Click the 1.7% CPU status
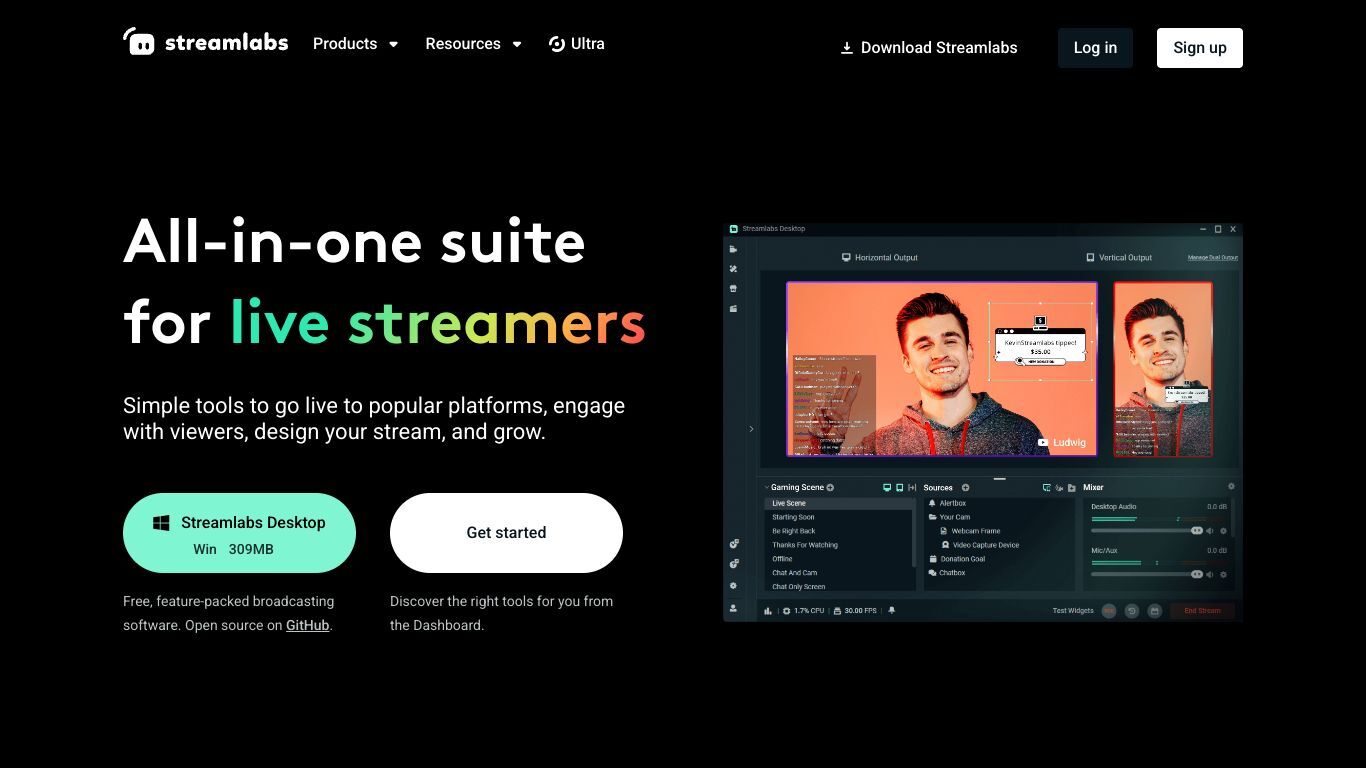Viewport: 1366px width, 768px height. click(x=804, y=611)
